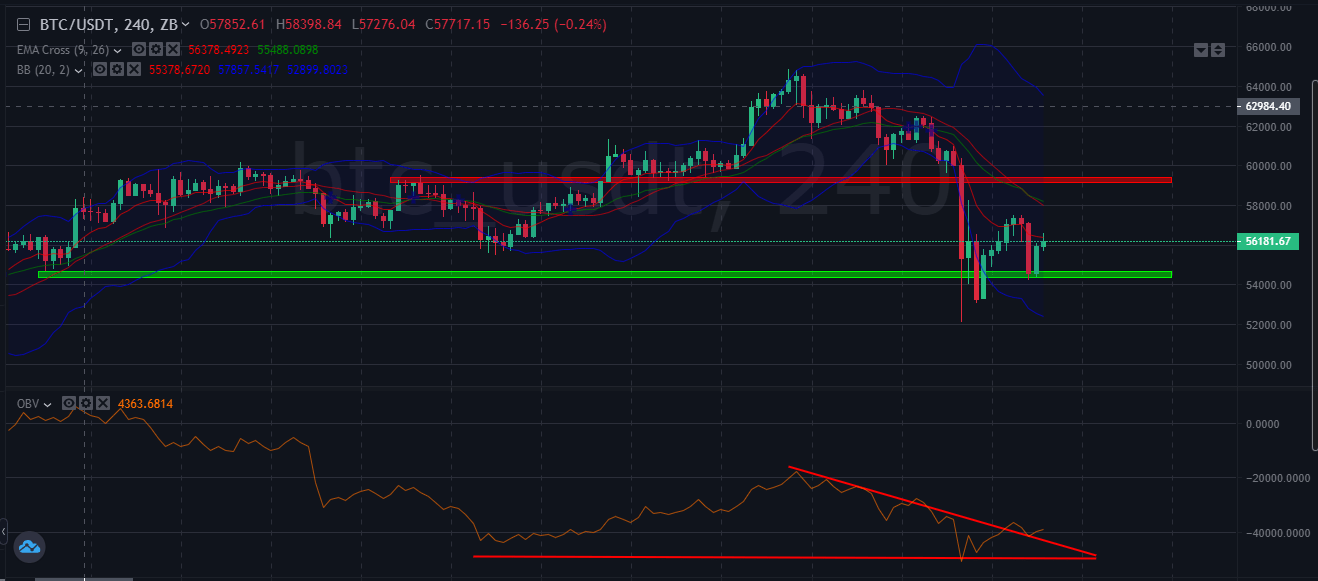Click the 56181.67 current price label
The image size is (1318, 581).
pos(1267,241)
